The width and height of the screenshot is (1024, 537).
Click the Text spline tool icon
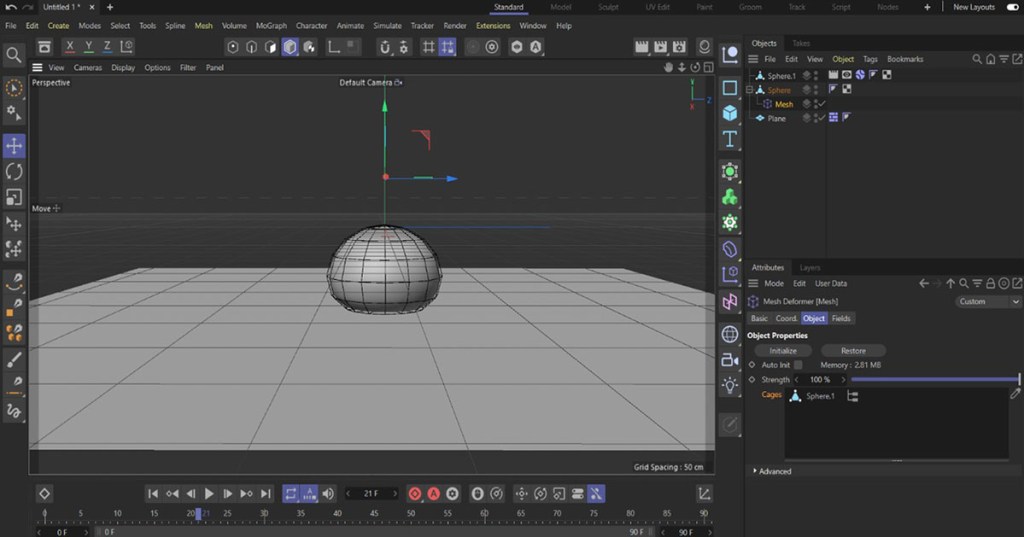tap(730, 139)
